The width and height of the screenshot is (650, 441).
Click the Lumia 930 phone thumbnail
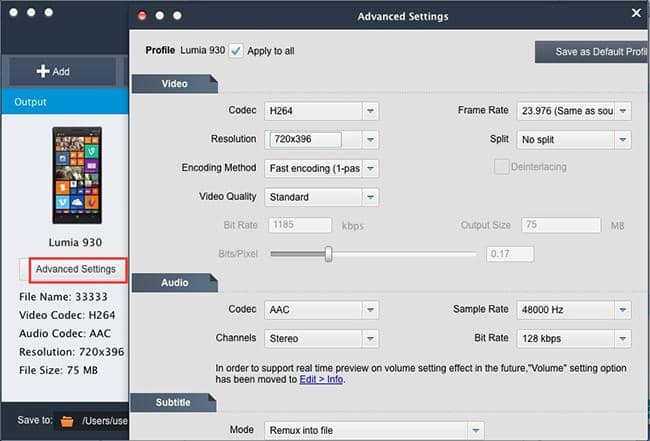tap(77, 175)
